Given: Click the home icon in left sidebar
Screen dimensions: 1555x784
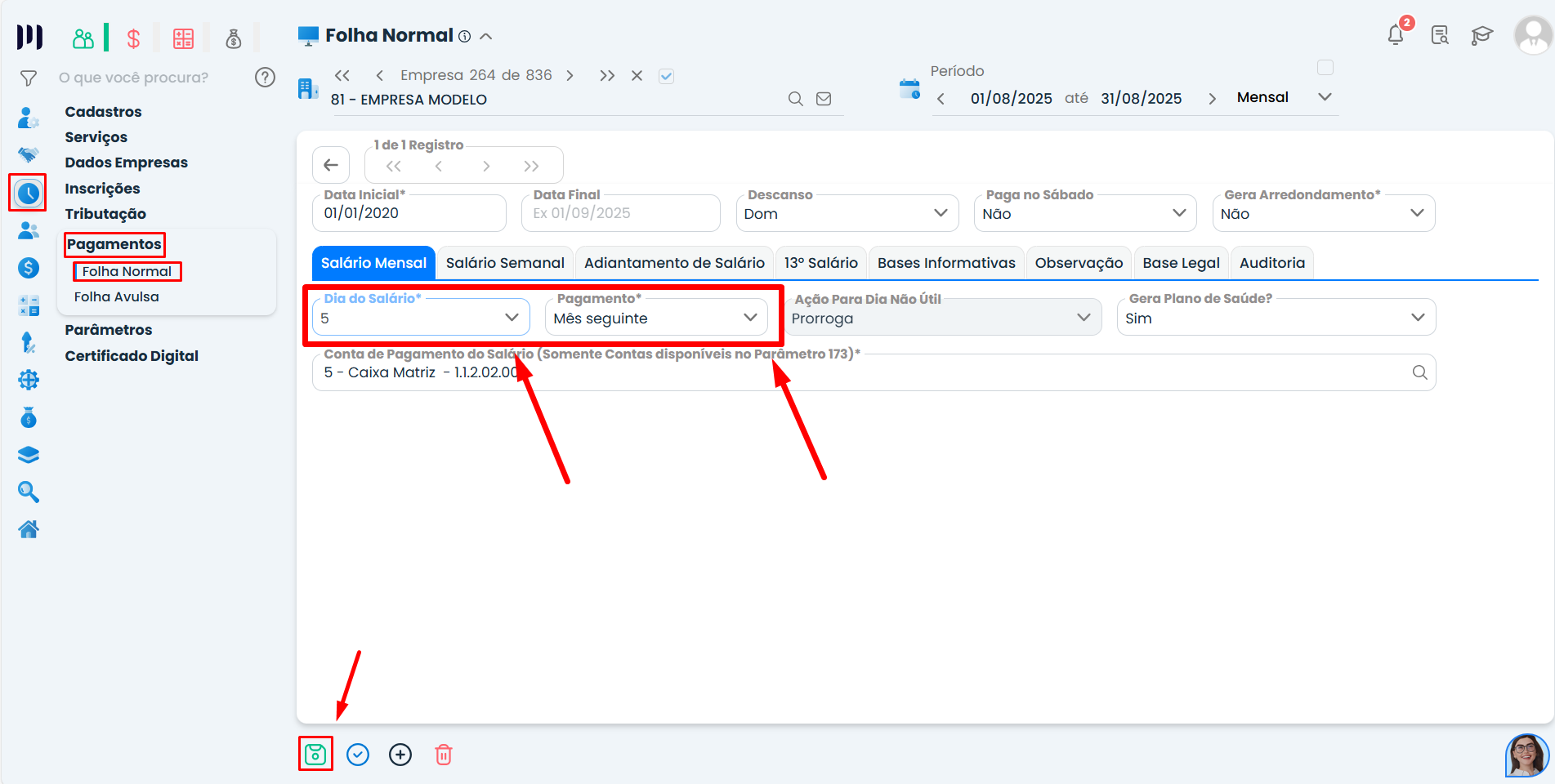Looking at the screenshot, I should pos(29,530).
